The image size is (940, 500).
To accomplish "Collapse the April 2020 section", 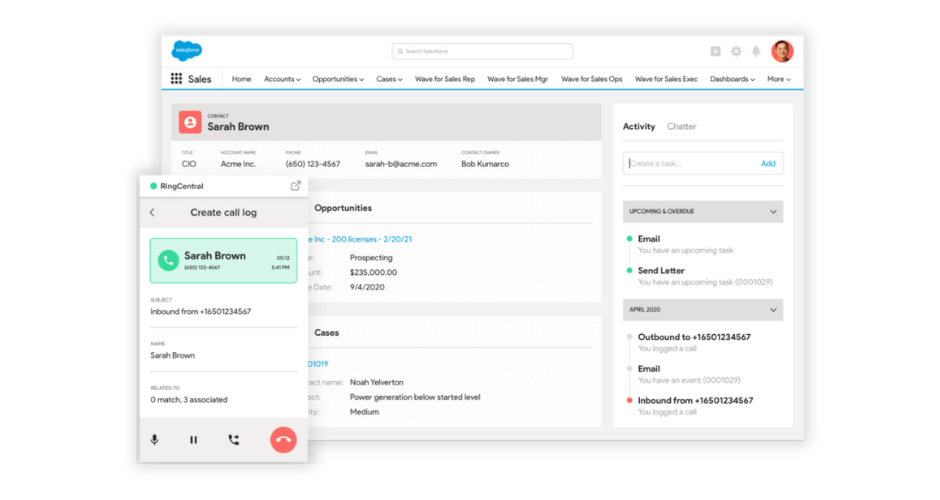I will [x=703, y=310].
